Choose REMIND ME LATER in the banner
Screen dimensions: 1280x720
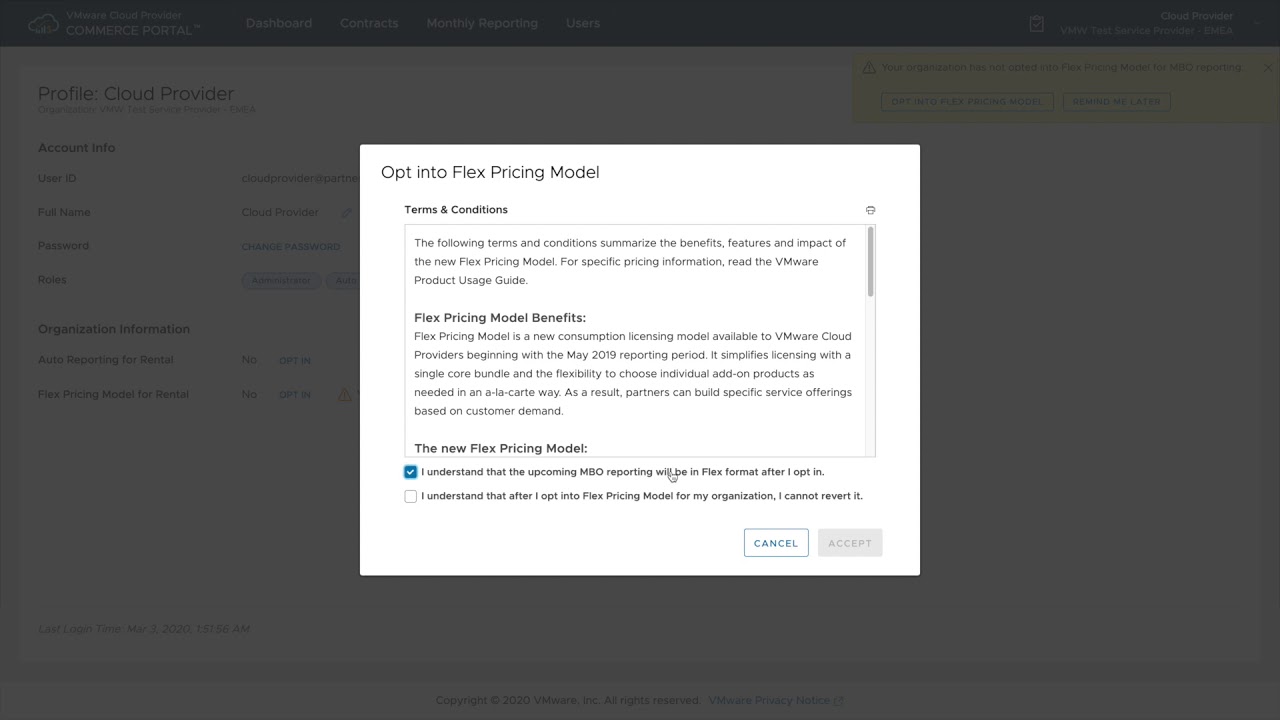click(x=1117, y=101)
